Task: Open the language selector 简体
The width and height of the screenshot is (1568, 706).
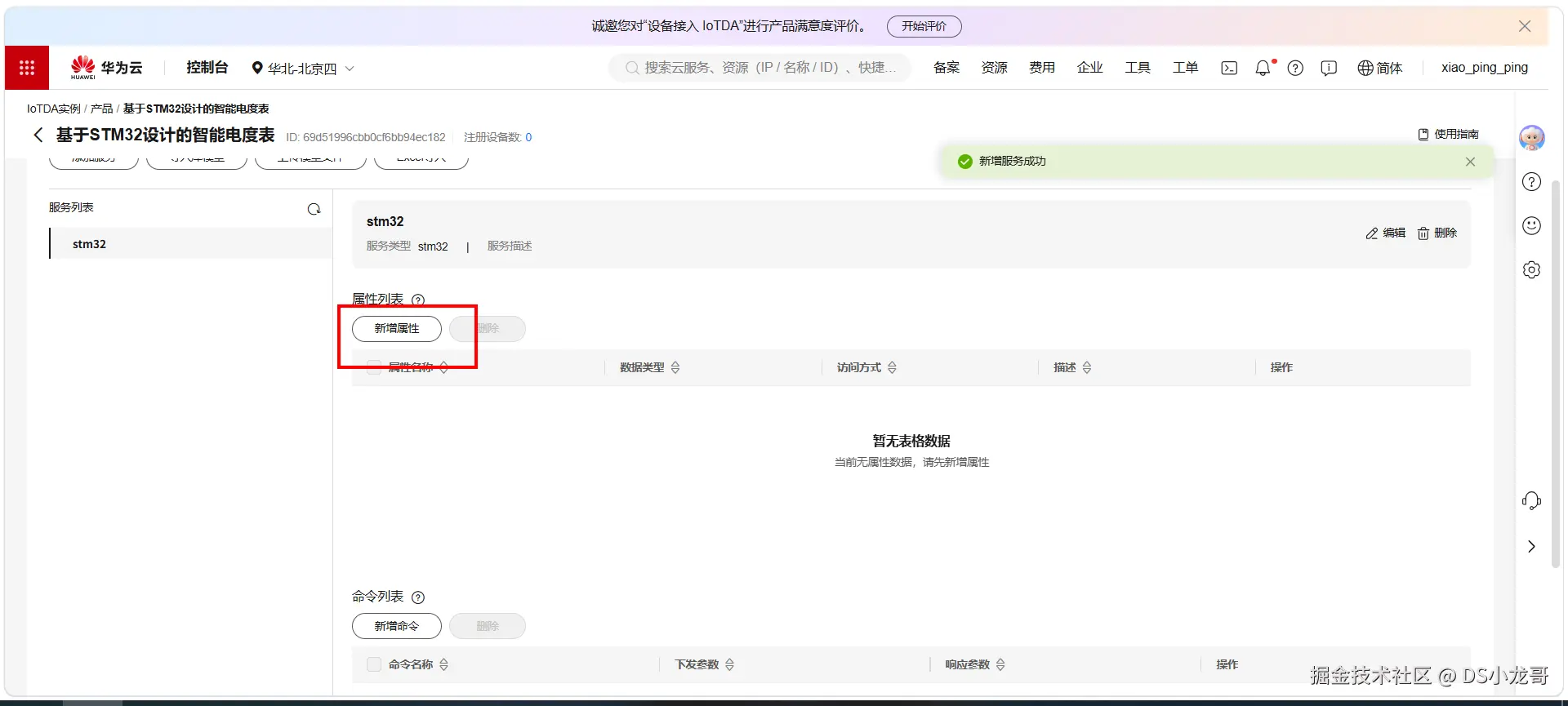Action: [1380, 69]
